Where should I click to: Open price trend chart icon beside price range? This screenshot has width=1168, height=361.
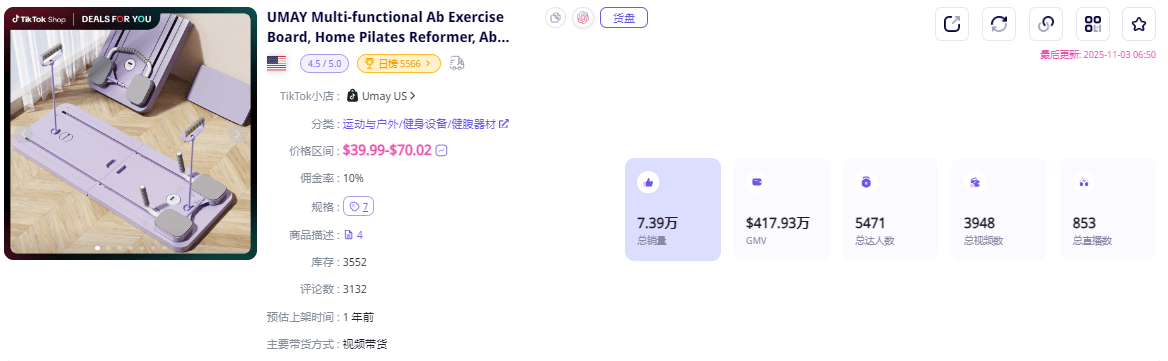[442, 150]
